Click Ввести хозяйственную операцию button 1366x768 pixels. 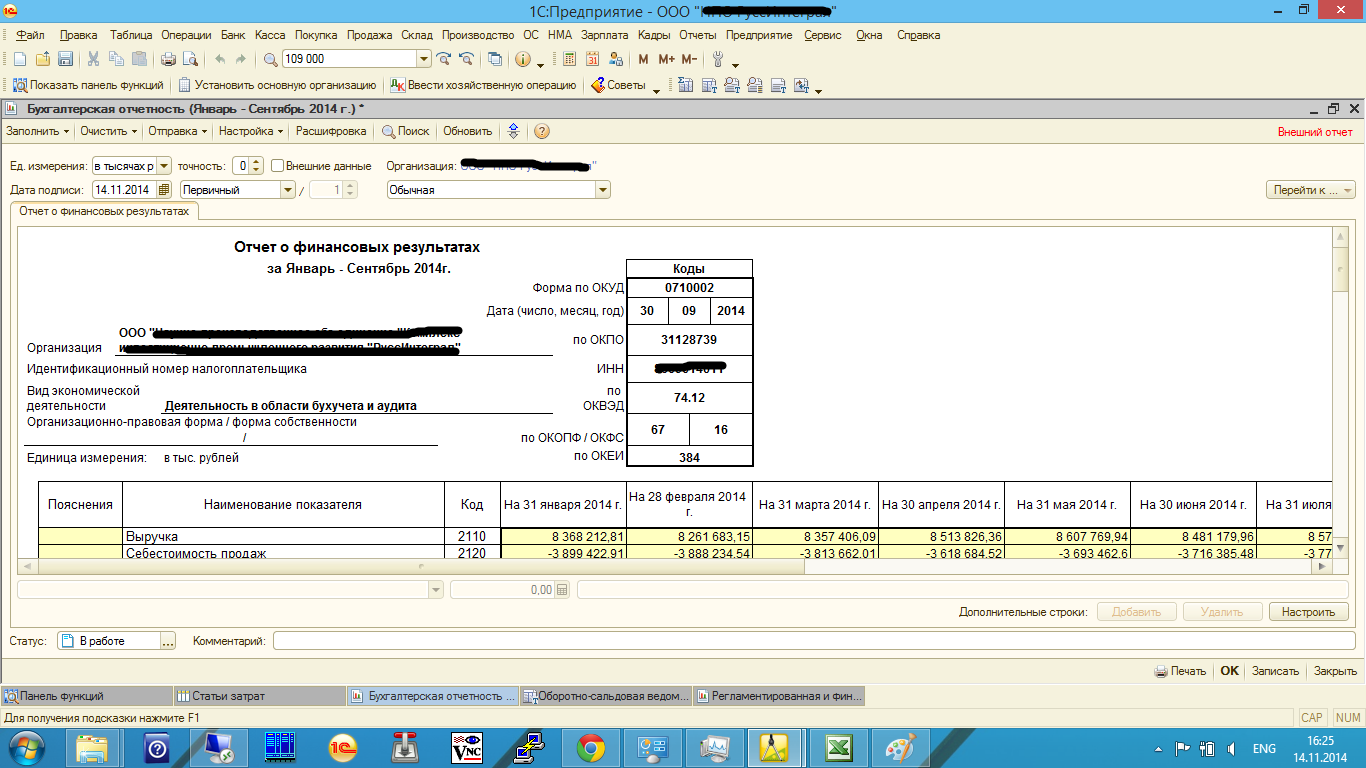483,85
